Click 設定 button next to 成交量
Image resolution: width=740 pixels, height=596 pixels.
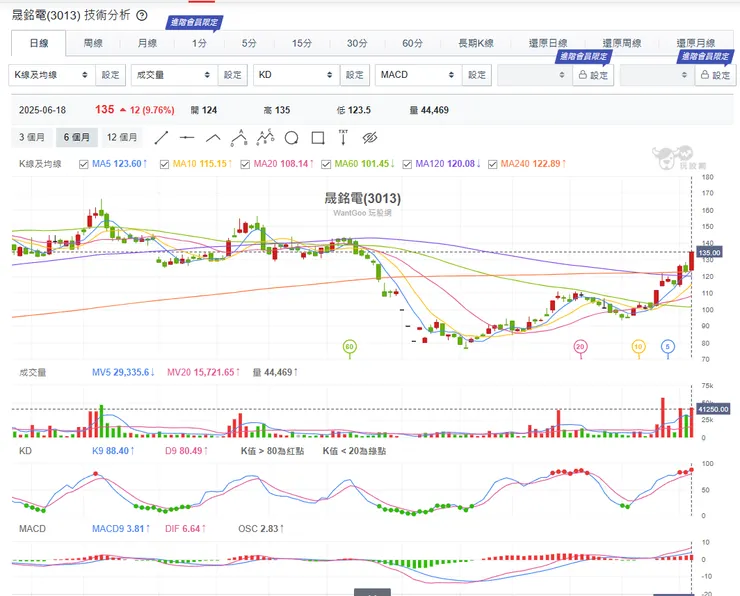[233, 75]
